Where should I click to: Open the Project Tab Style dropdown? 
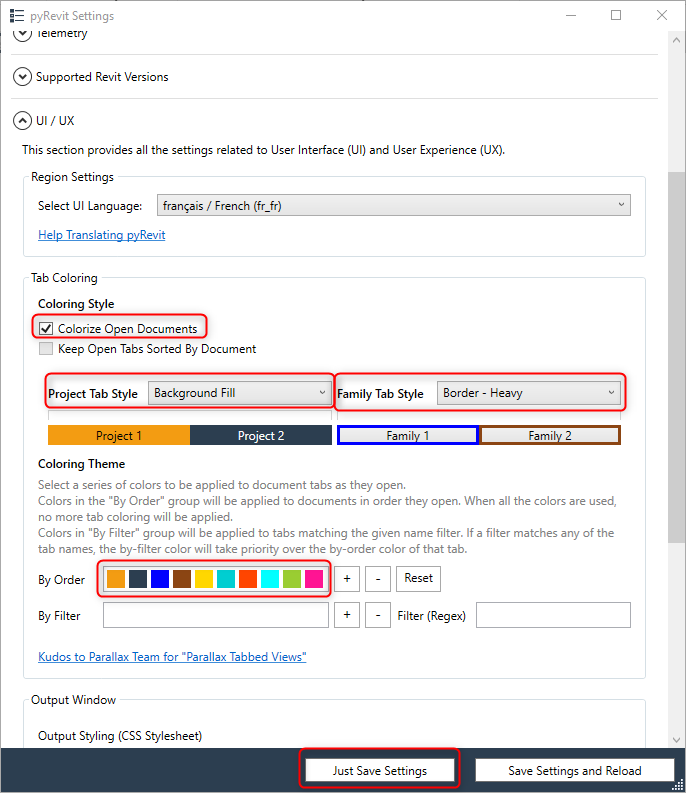240,393
